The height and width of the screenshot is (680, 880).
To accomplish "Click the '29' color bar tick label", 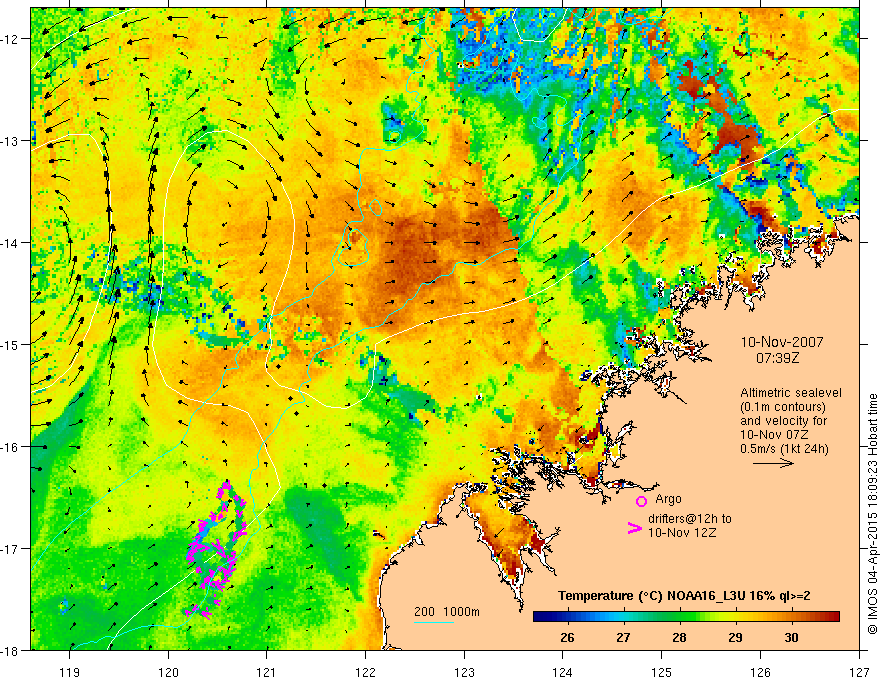I will 735,638.
